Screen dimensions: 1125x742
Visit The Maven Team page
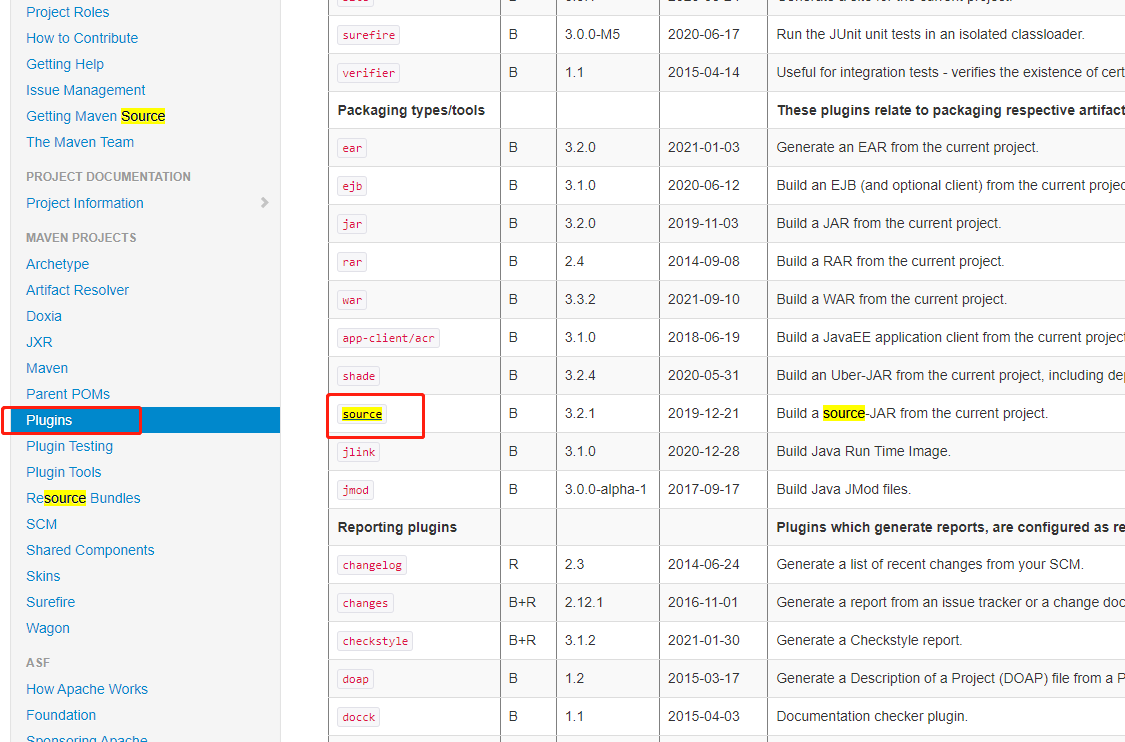click(x=80, y=142)
